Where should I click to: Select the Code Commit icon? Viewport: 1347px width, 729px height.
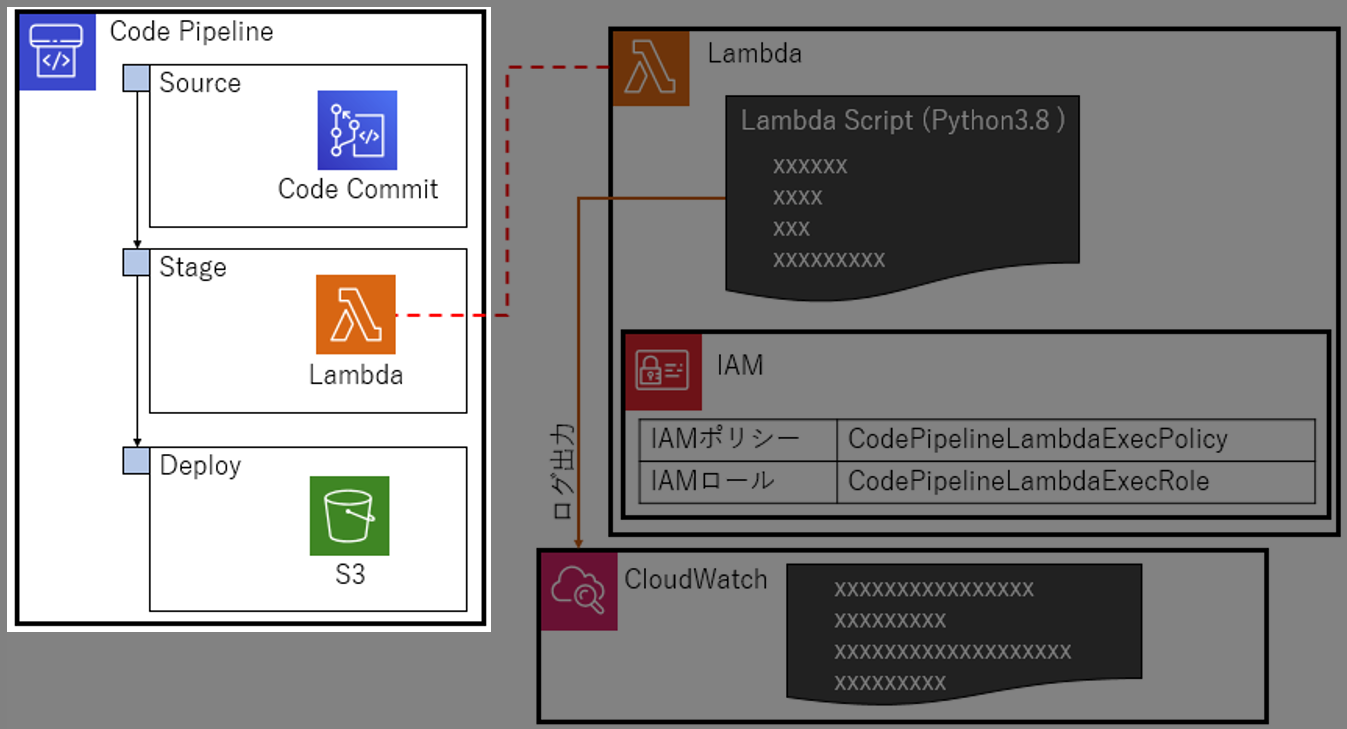coord(357,130)
